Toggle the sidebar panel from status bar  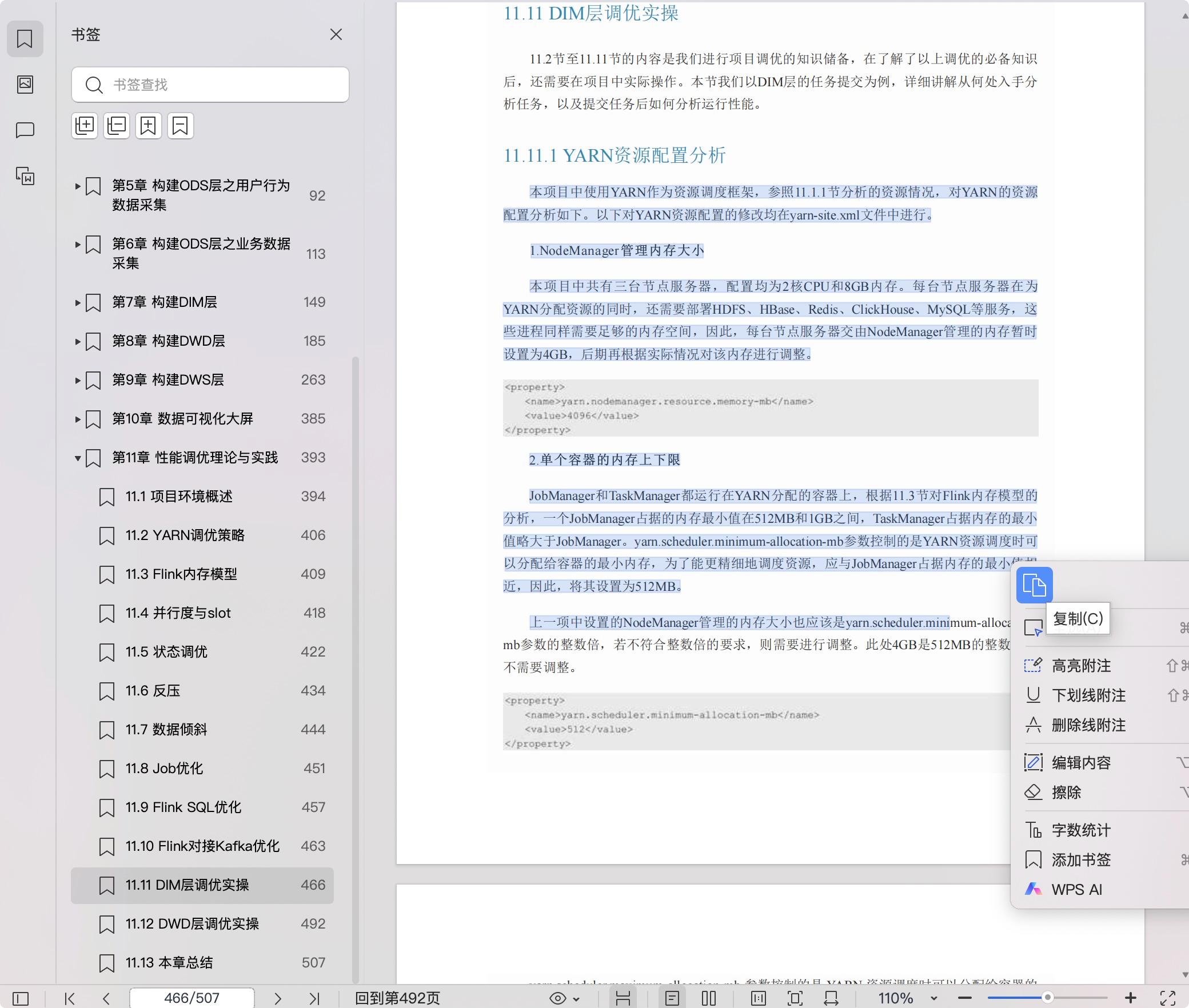21,998
